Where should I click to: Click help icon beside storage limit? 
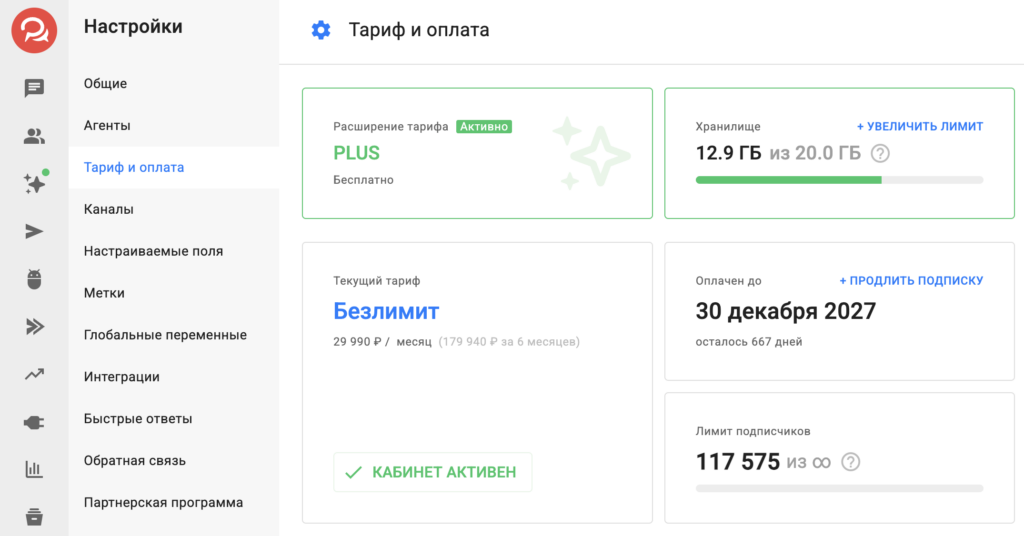[880, 154]
